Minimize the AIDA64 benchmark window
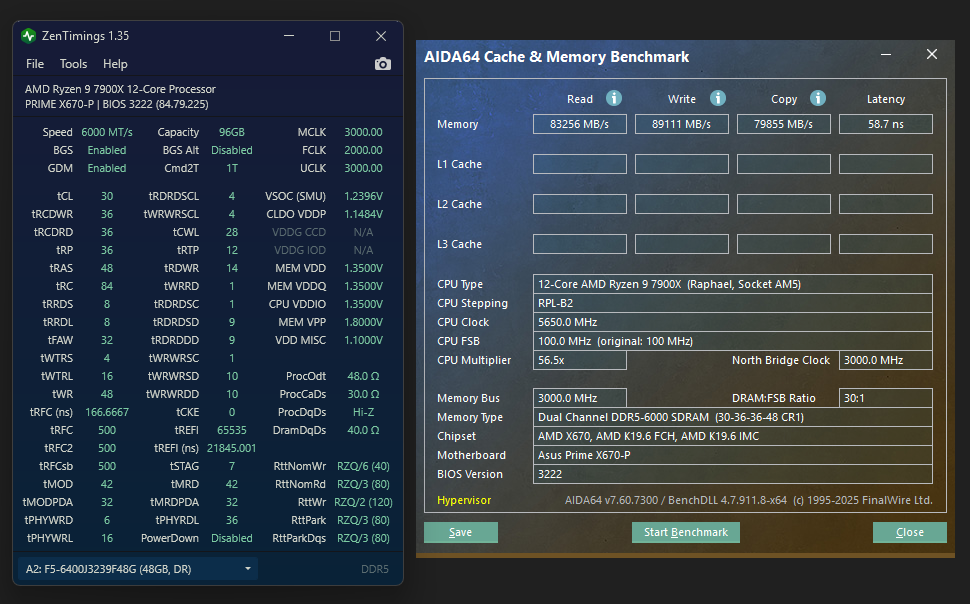The image size is (970, 604). pyautogui.click(x=886, y=54)
